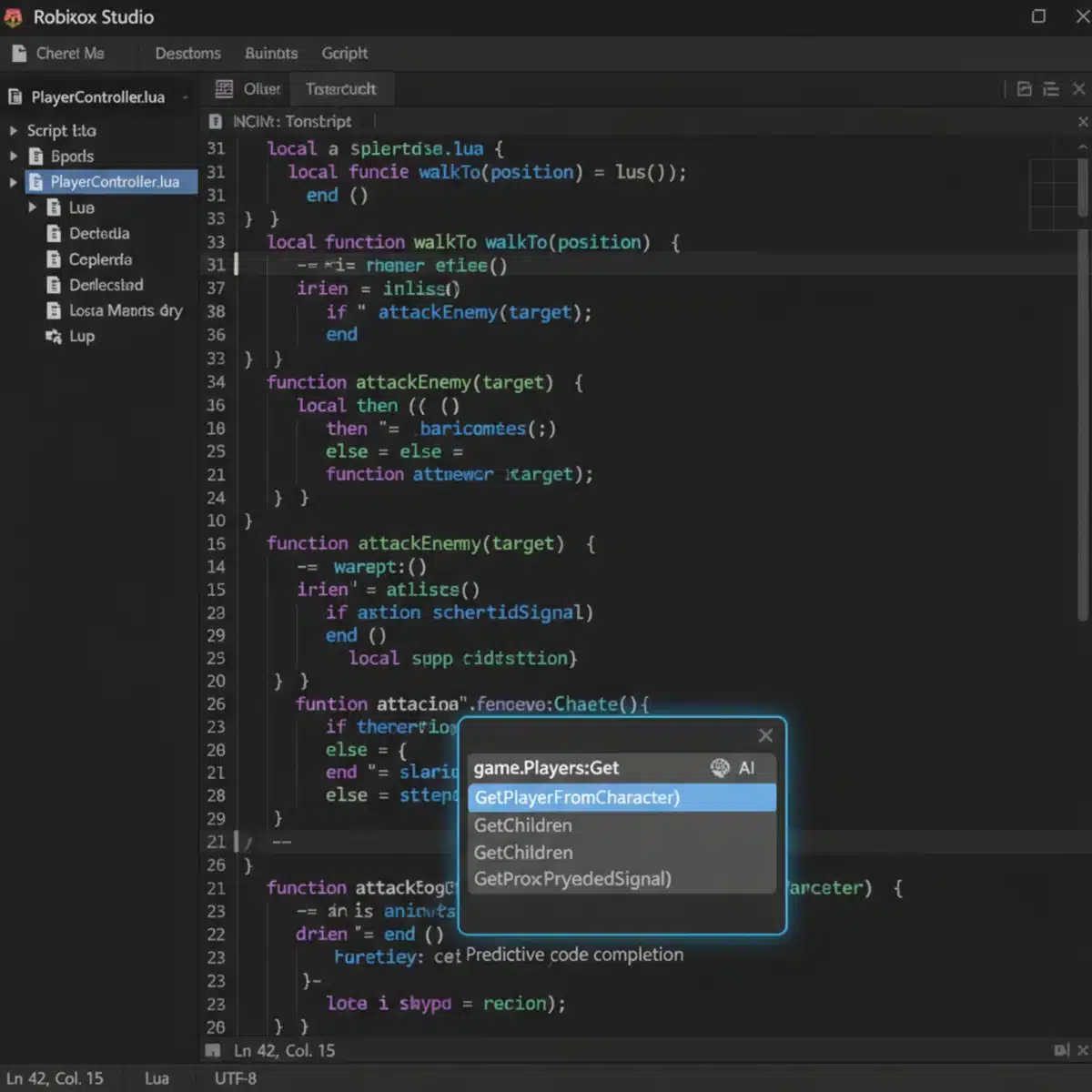Switch to the Gcript menu
1092x1092 pixels.
(x=344, y=53)
